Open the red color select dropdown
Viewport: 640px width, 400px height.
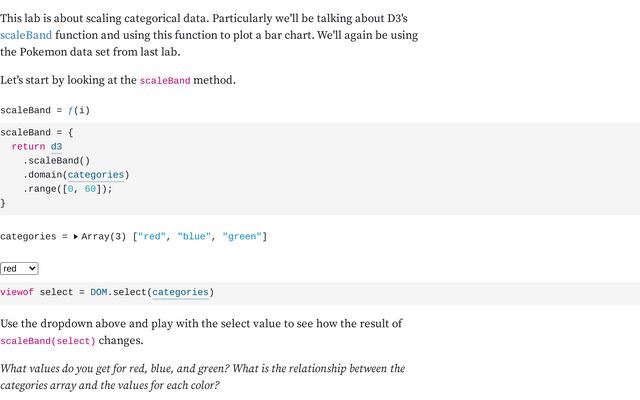click(19, 269)
